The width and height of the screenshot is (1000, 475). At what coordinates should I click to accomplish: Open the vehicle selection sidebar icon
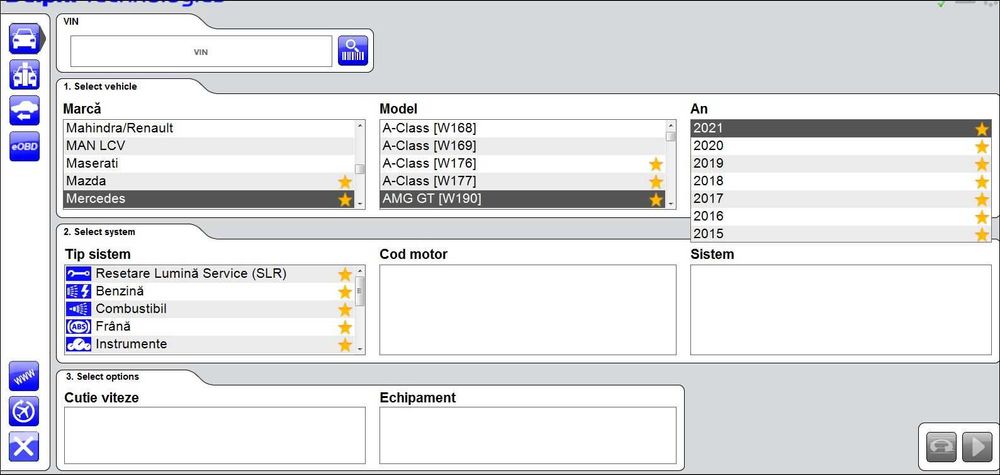[24, 40]
